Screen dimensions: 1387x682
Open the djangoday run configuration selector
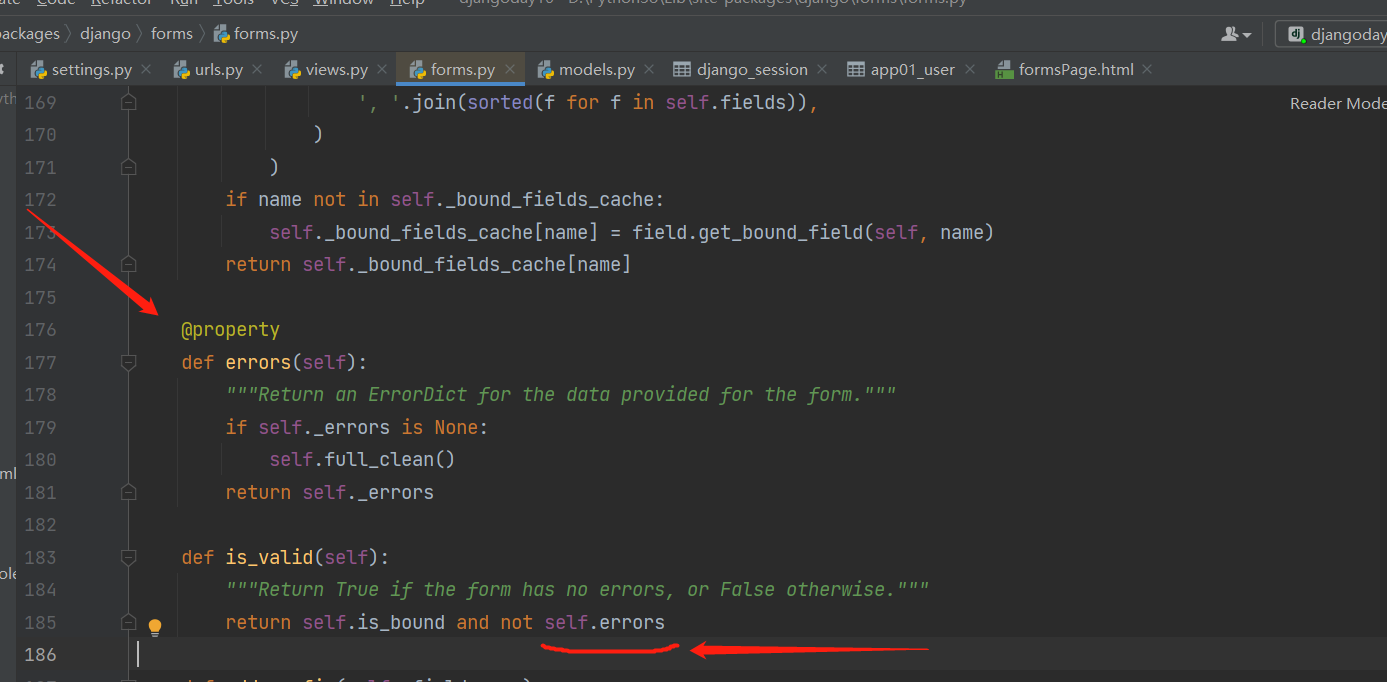pyautogui.click(x=1333, y=34)
